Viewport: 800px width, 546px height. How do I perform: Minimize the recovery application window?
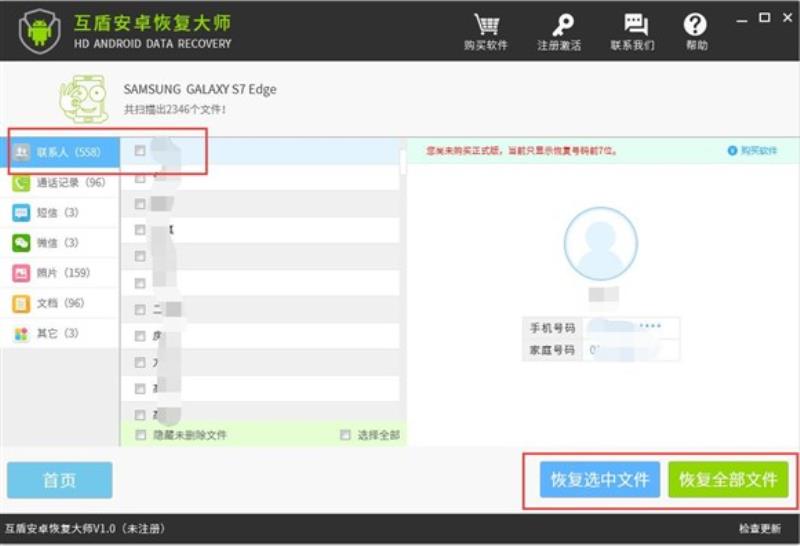pyautogui.click(x=742, y=19)
